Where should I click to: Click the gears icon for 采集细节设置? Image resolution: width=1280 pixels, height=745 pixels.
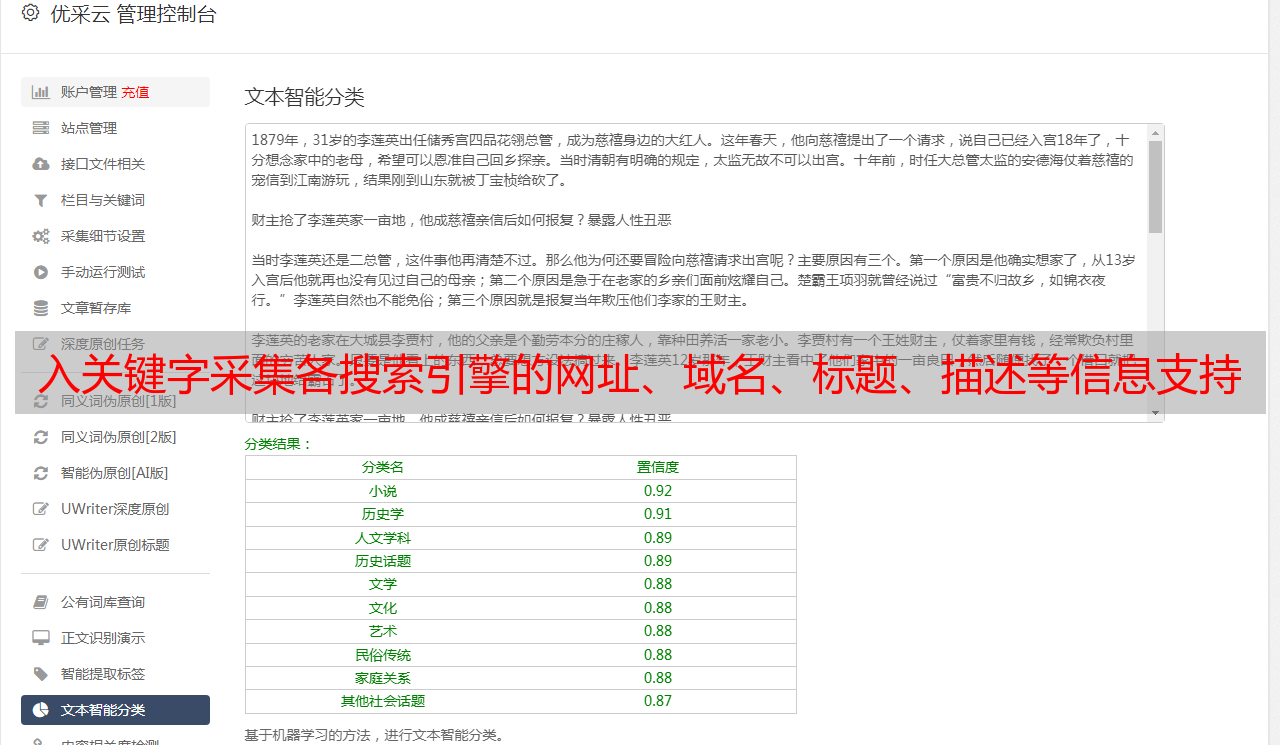41,236
